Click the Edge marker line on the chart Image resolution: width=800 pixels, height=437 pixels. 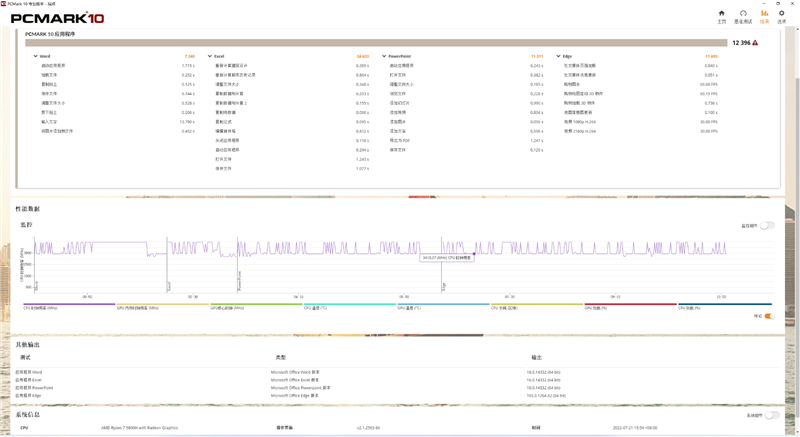[442, 264]
